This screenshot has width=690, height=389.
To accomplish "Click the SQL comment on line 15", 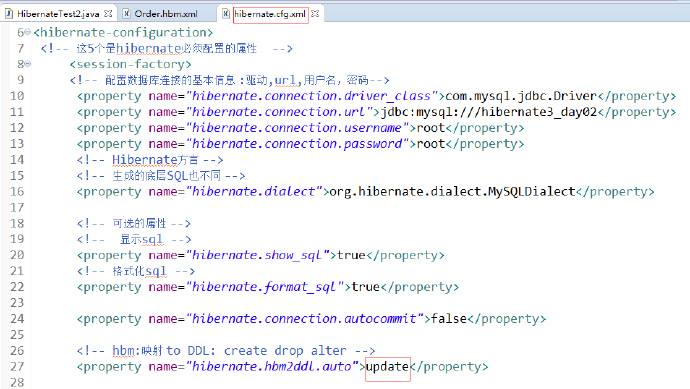I will 161,176.
